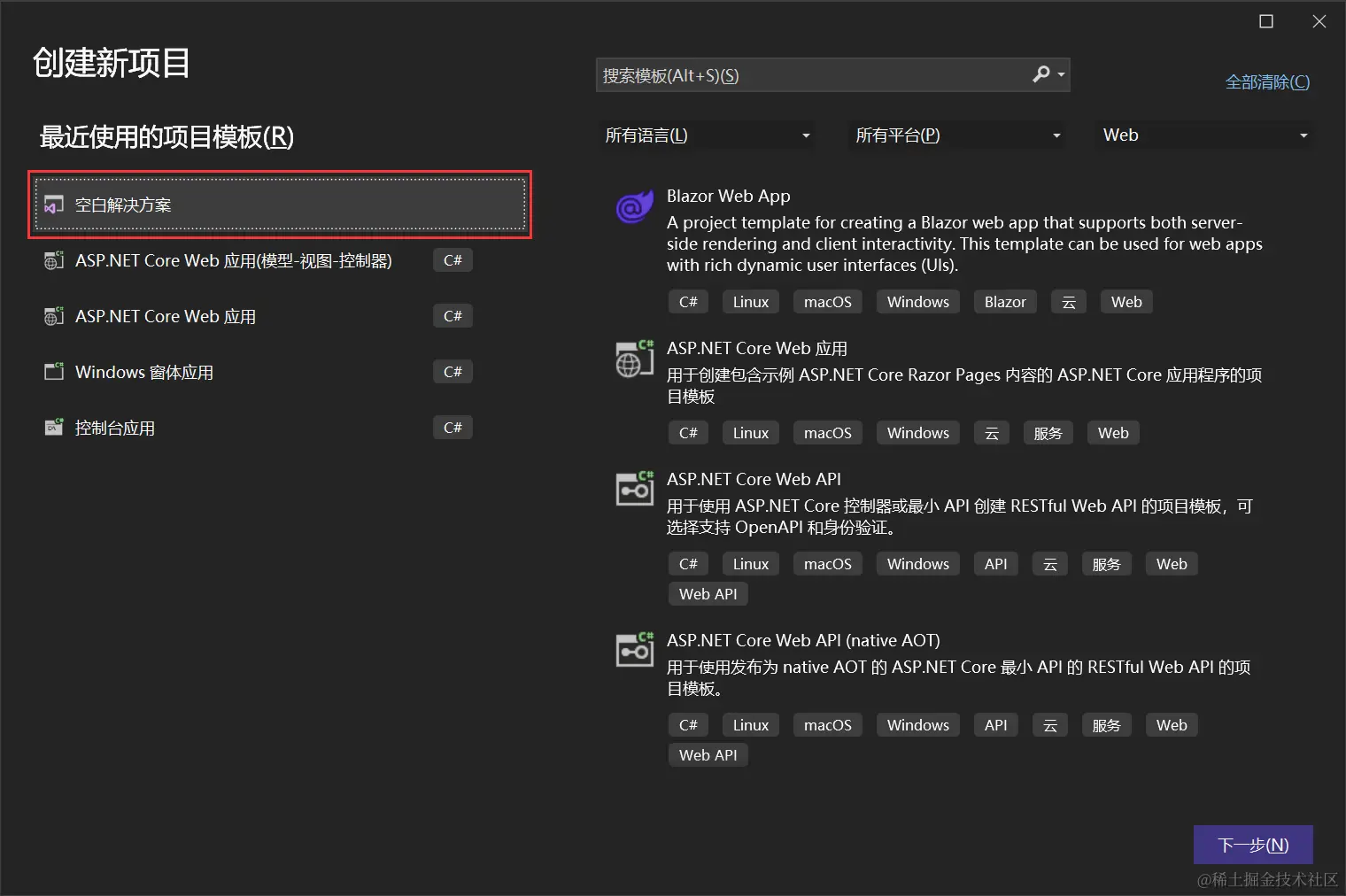Screen dimensions: 1346x896
Task: Click Web API tag under ASP.NET Core Web API
Action: (x=708, y=594)
